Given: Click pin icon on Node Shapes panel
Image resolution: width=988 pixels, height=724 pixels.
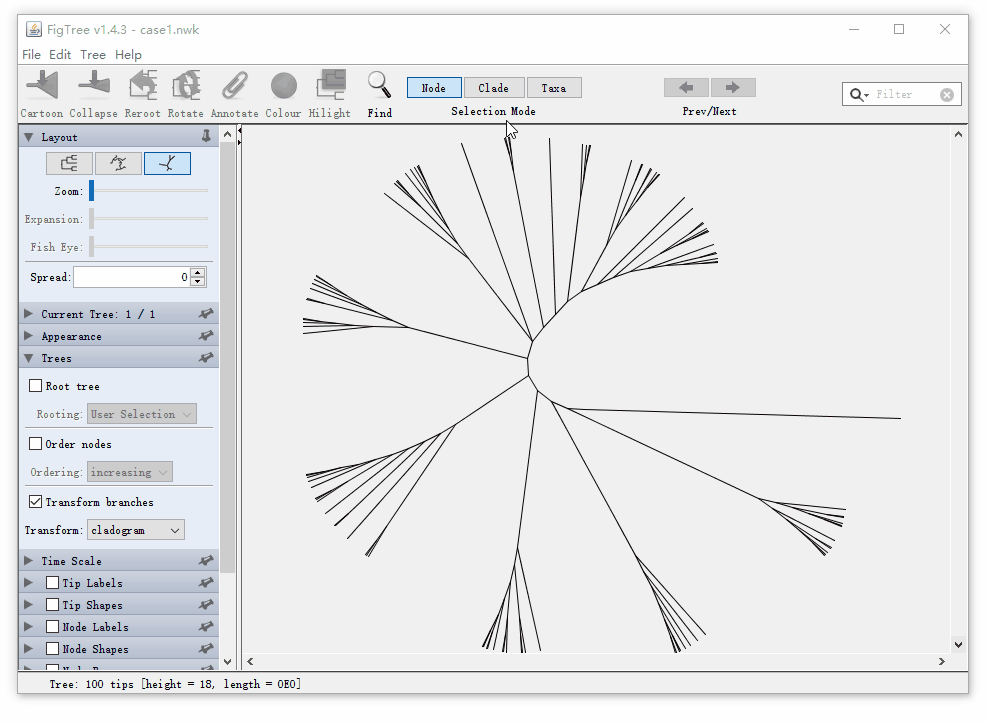Looking at the screenshot, I should click(x=205, y=649).
